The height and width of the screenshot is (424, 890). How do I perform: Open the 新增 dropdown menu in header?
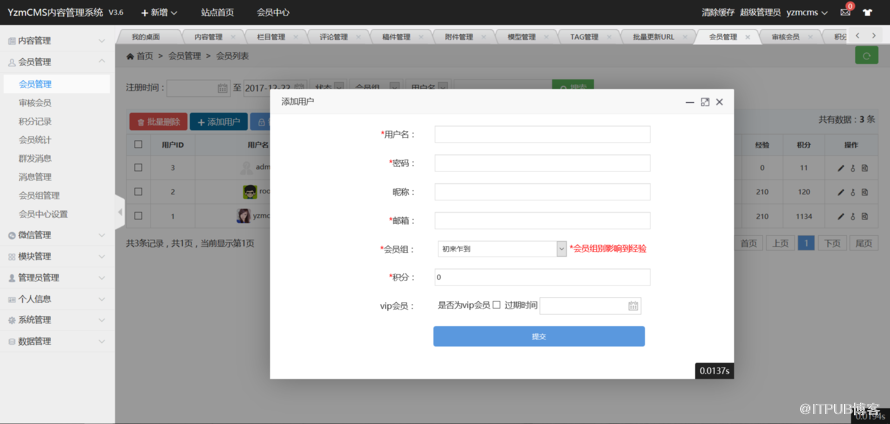(159, 12)
